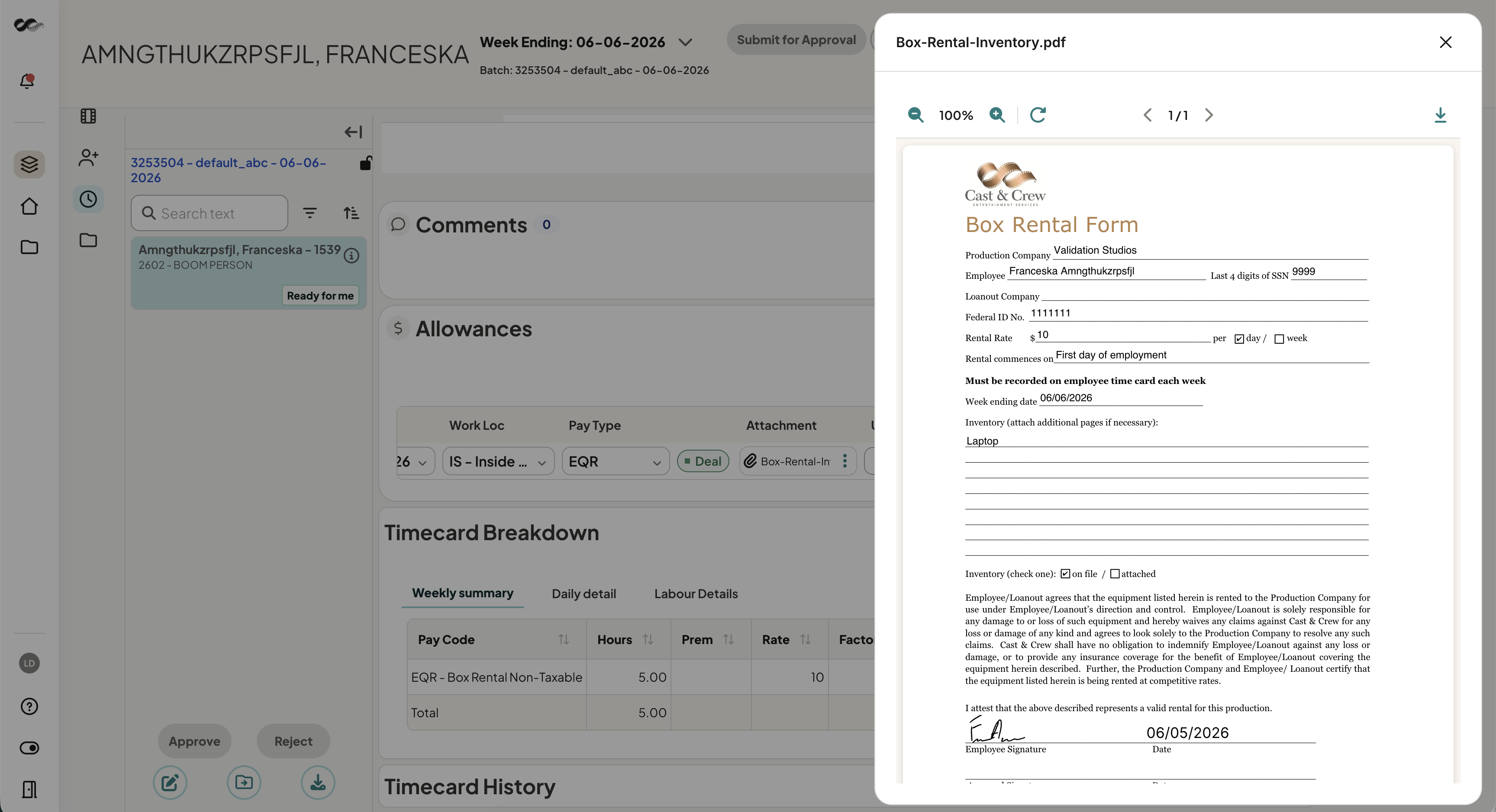This screenshot has width=1496, height=812.
Task: Open the folder icon in the main sidebar
Action: pos(29,247)
